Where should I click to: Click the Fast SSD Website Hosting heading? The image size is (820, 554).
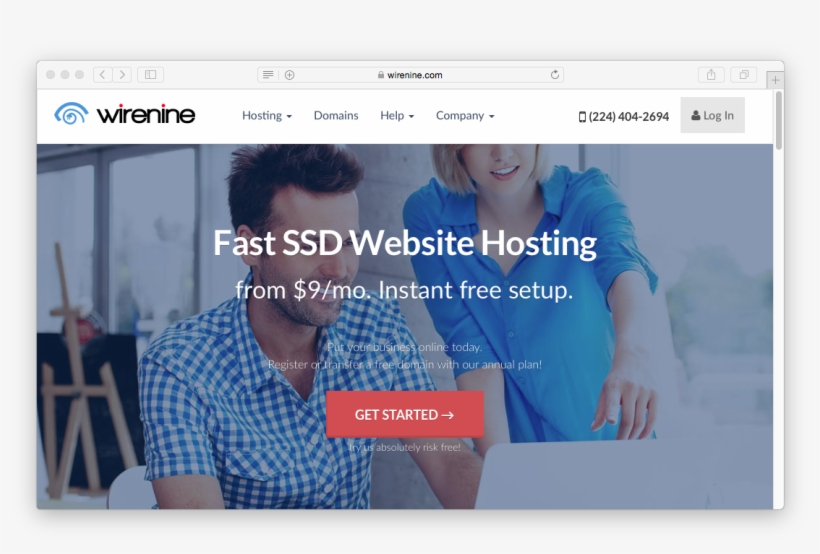(x=405, y=243)
